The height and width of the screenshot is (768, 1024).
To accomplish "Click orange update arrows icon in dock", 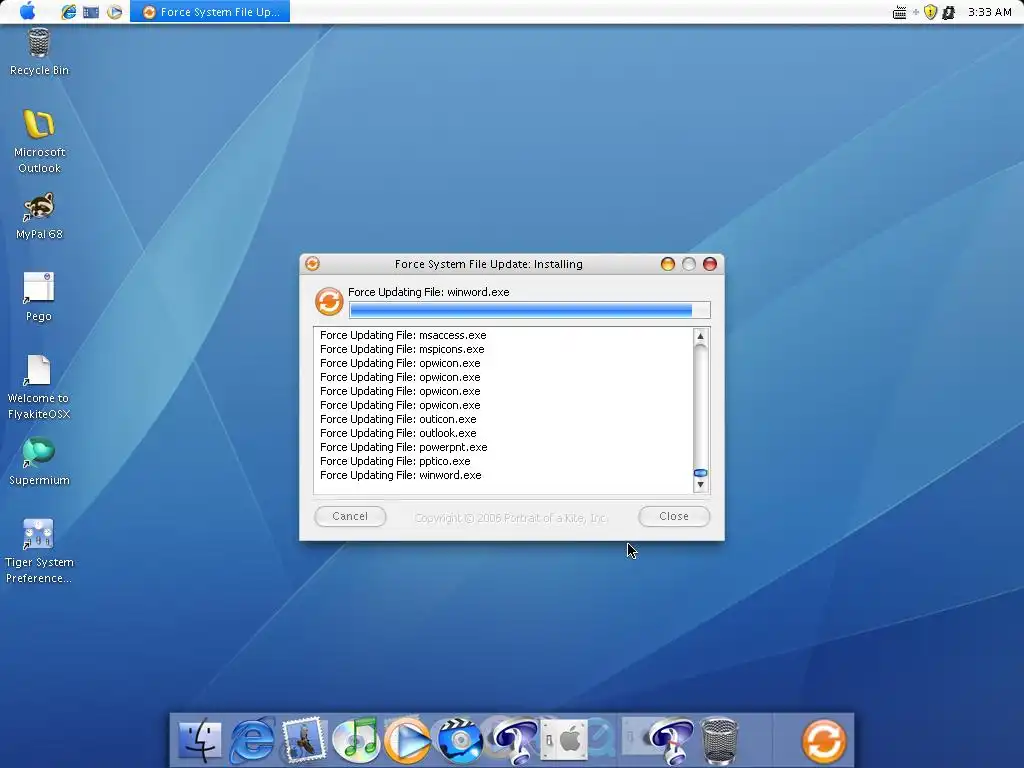I will pyautogui.click(x=824, y=741).
